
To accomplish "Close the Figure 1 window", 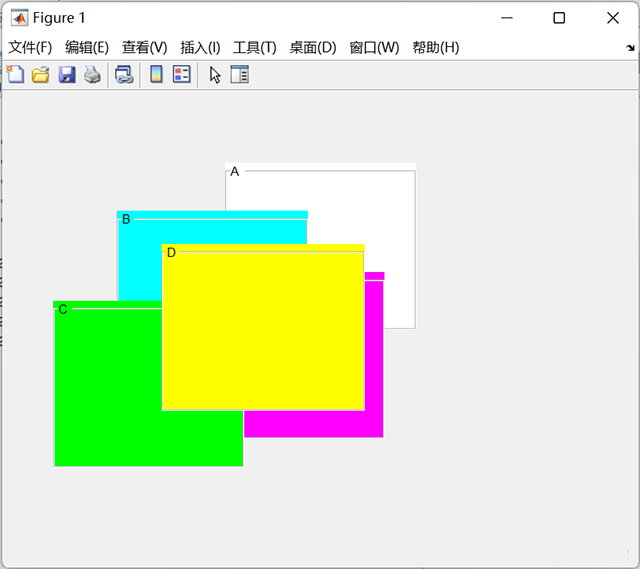I will pyautogui.click(x=613, y=18).
